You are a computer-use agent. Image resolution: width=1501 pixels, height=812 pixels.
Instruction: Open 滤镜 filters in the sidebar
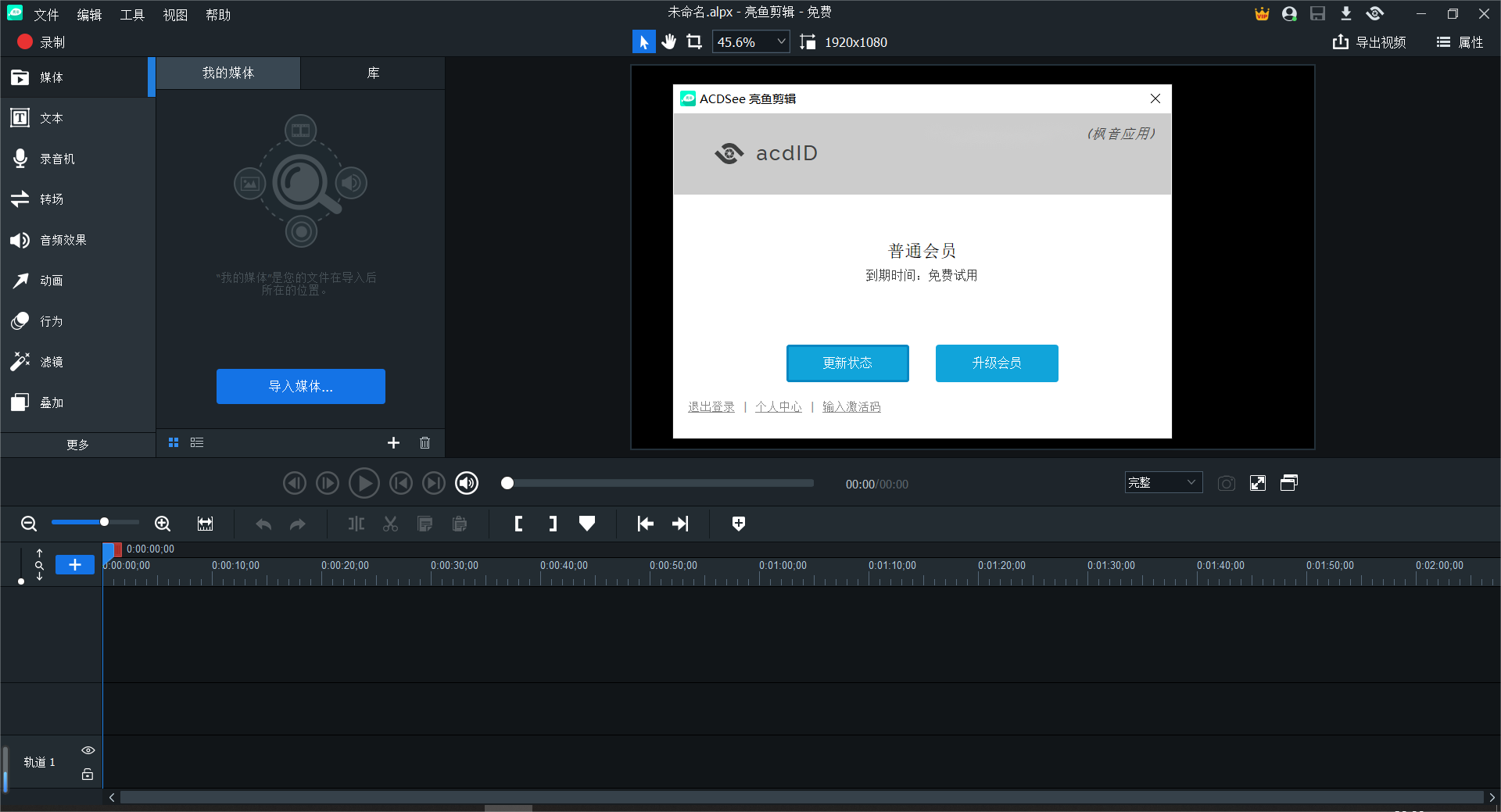coord(77,362)
